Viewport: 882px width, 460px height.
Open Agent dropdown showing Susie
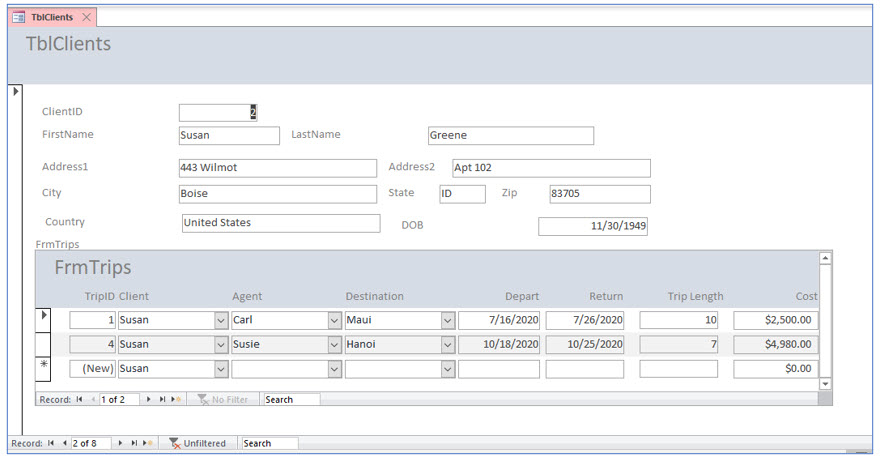(335, 345)
